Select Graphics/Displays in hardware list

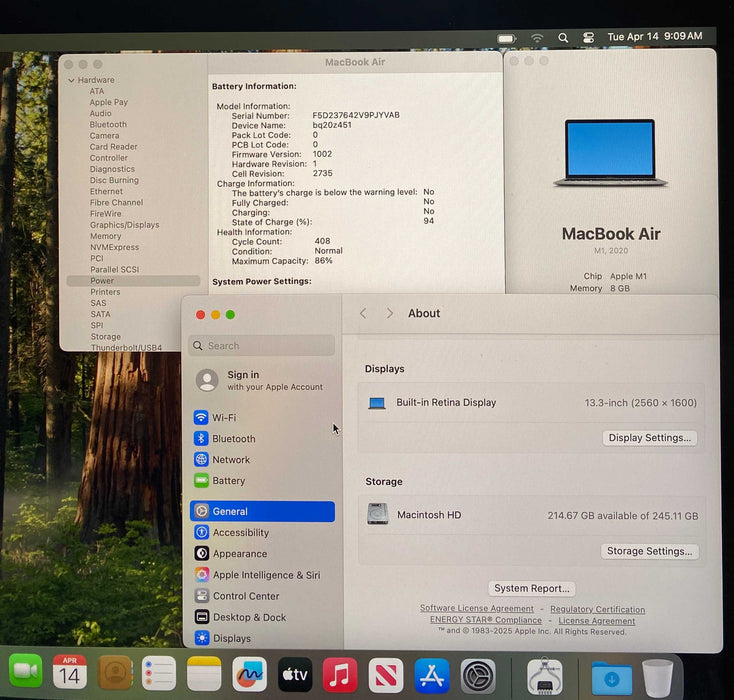pyautogui.click(x=125, y=225)
